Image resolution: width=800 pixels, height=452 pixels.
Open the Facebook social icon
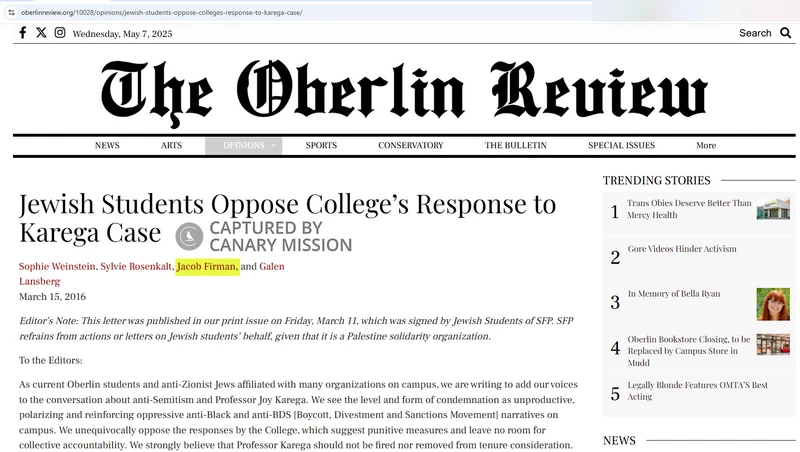coord(22,33)
